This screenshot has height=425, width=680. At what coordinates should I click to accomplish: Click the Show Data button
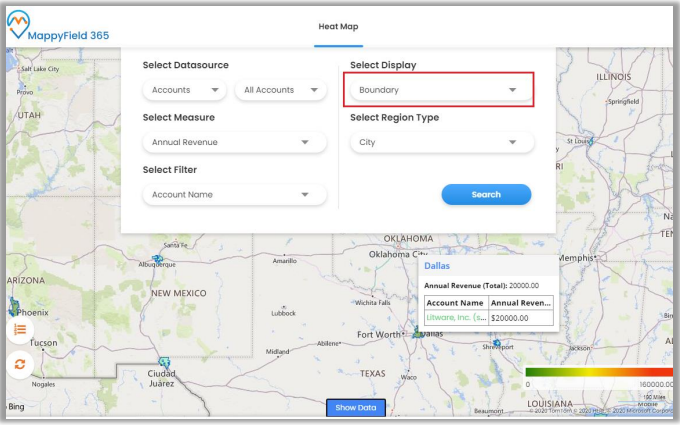tap(355, 408)
